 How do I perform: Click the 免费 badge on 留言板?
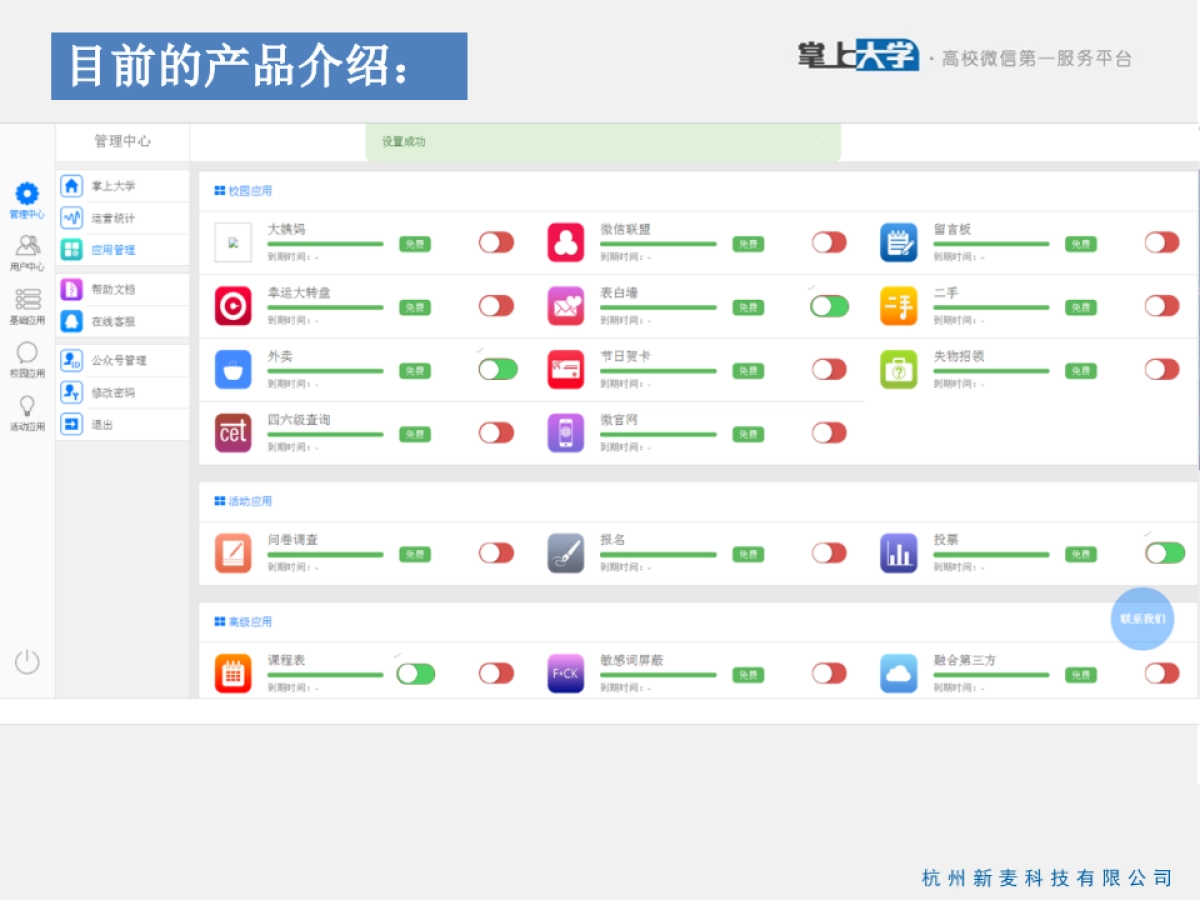point(1080,243)
